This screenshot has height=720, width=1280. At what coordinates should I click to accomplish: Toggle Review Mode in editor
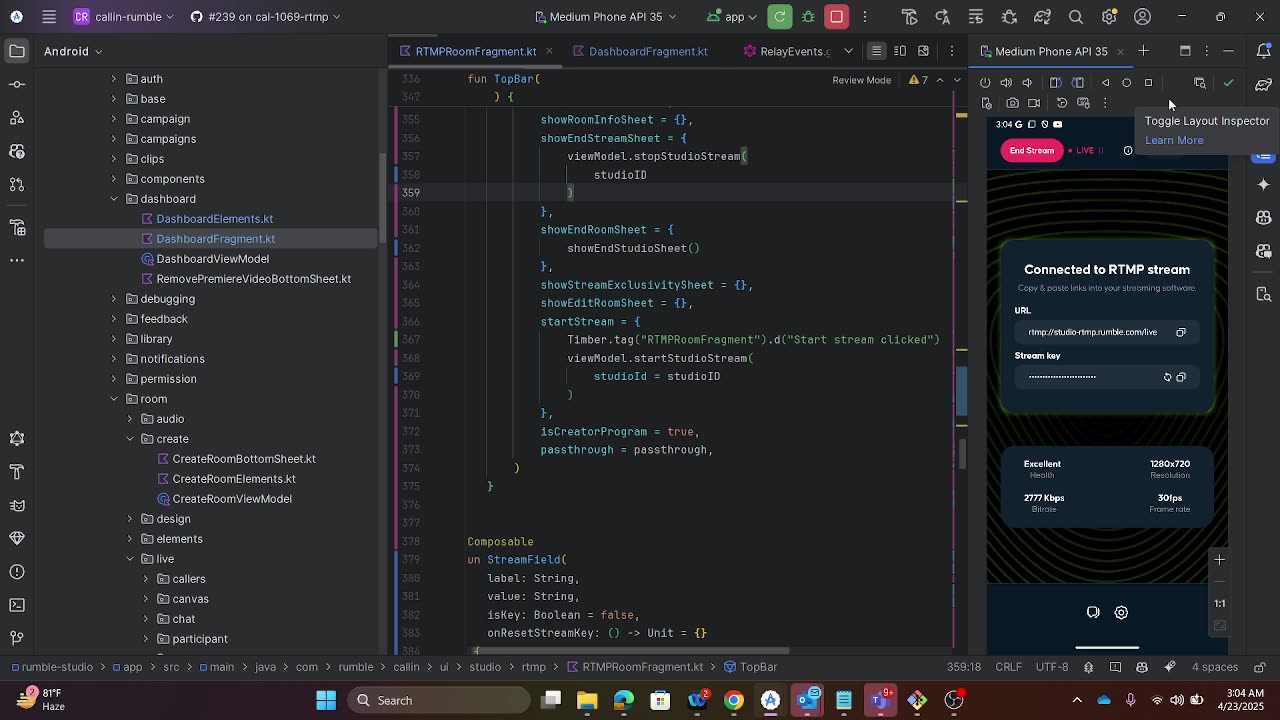(861, 80)
